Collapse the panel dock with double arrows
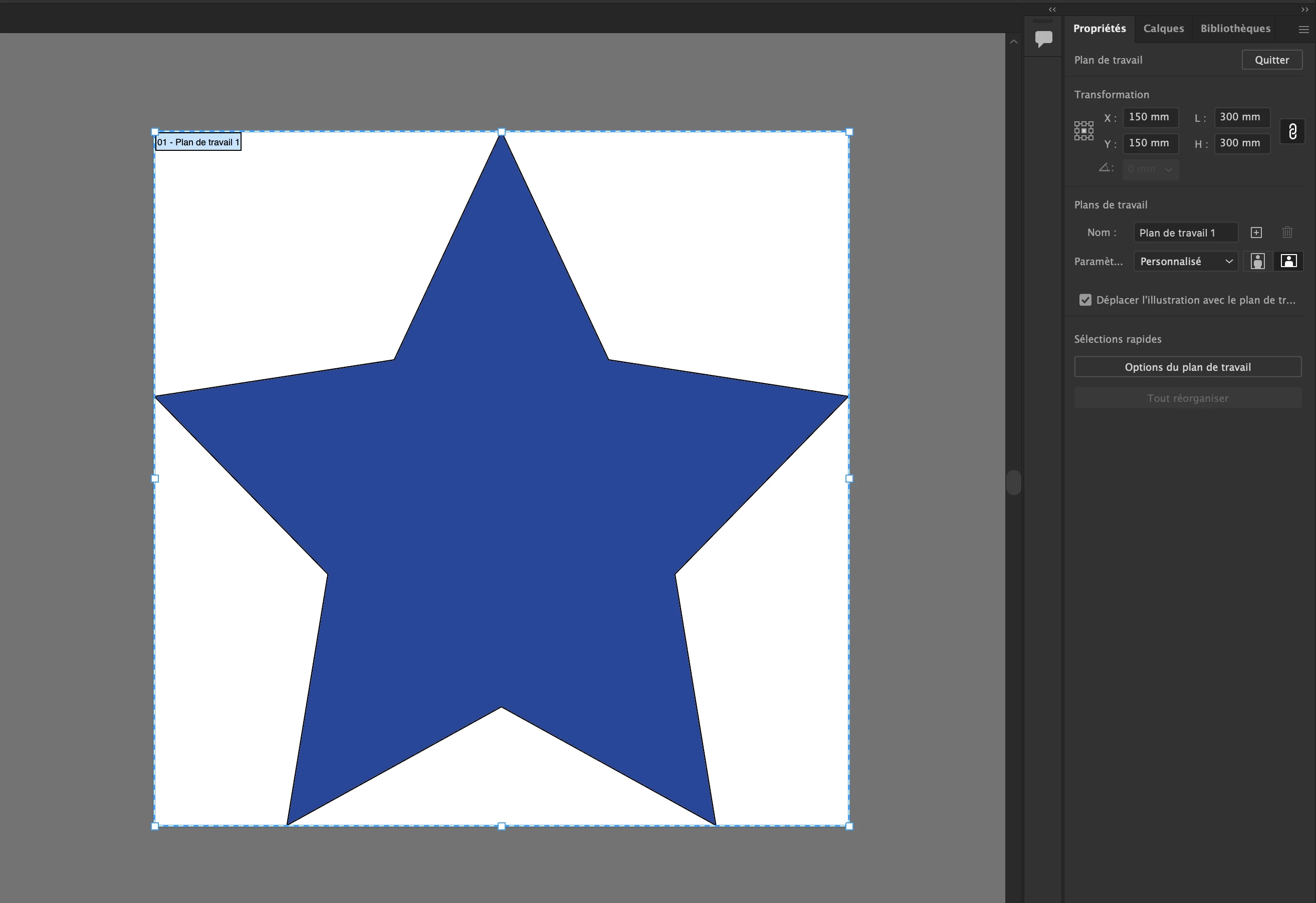The image size is (1316, 903). (x=1304, y=10)
